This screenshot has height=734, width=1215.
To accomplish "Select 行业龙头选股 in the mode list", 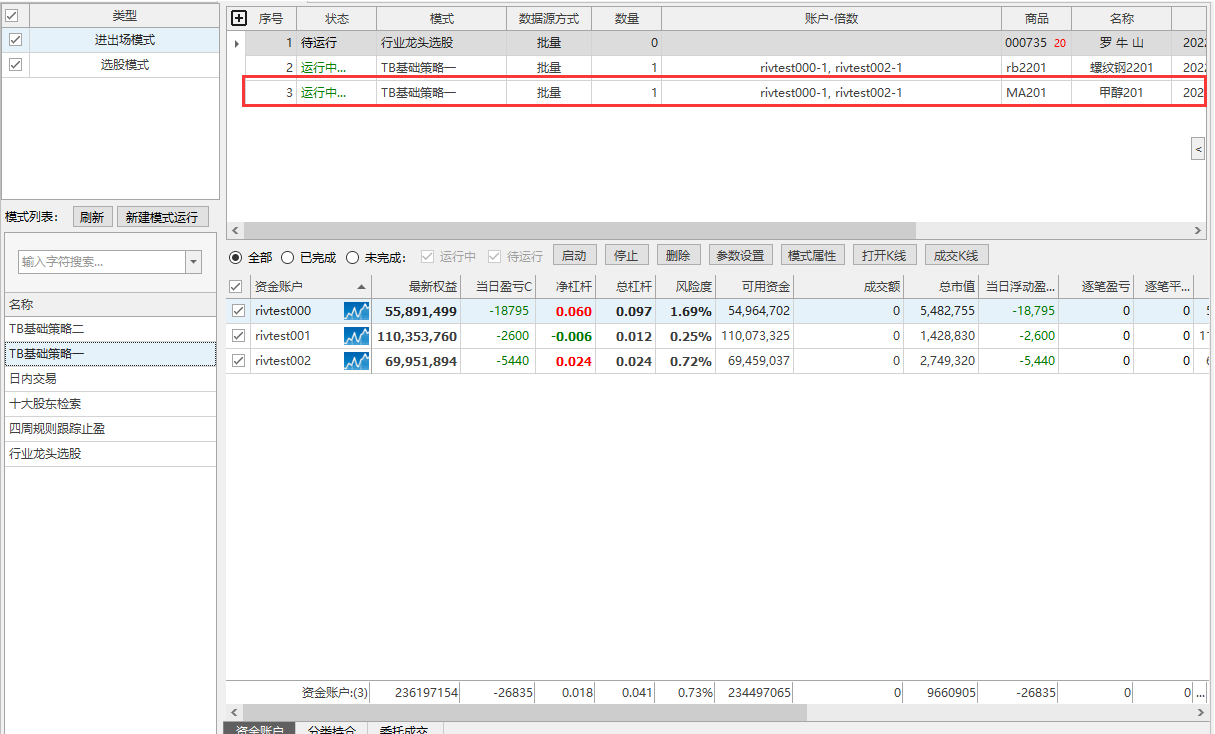I will (x=45, y=454).
